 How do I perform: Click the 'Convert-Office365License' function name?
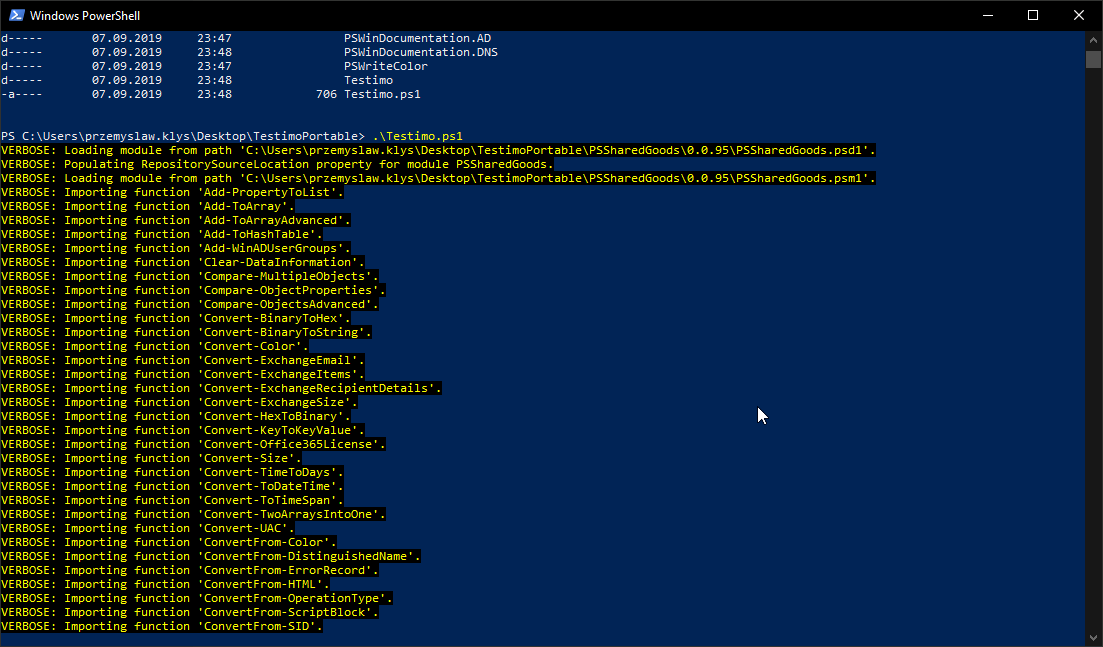pos(291,444)
